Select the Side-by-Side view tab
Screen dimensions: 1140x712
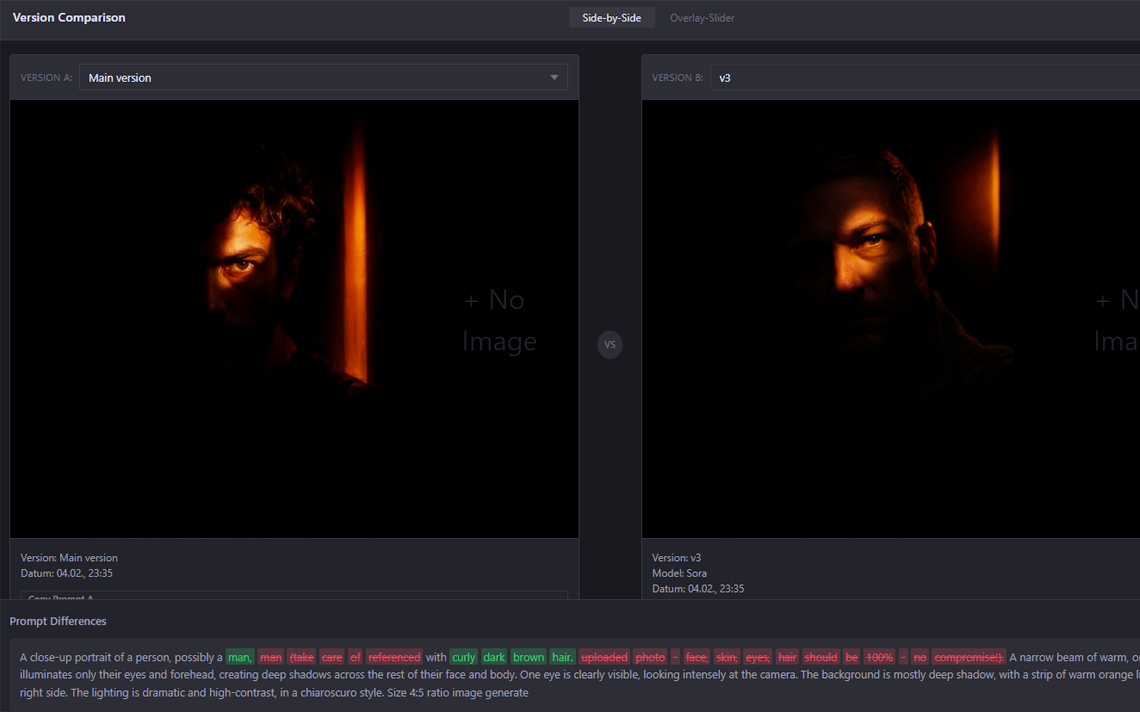pyautogui.click(x=611, y=17)
